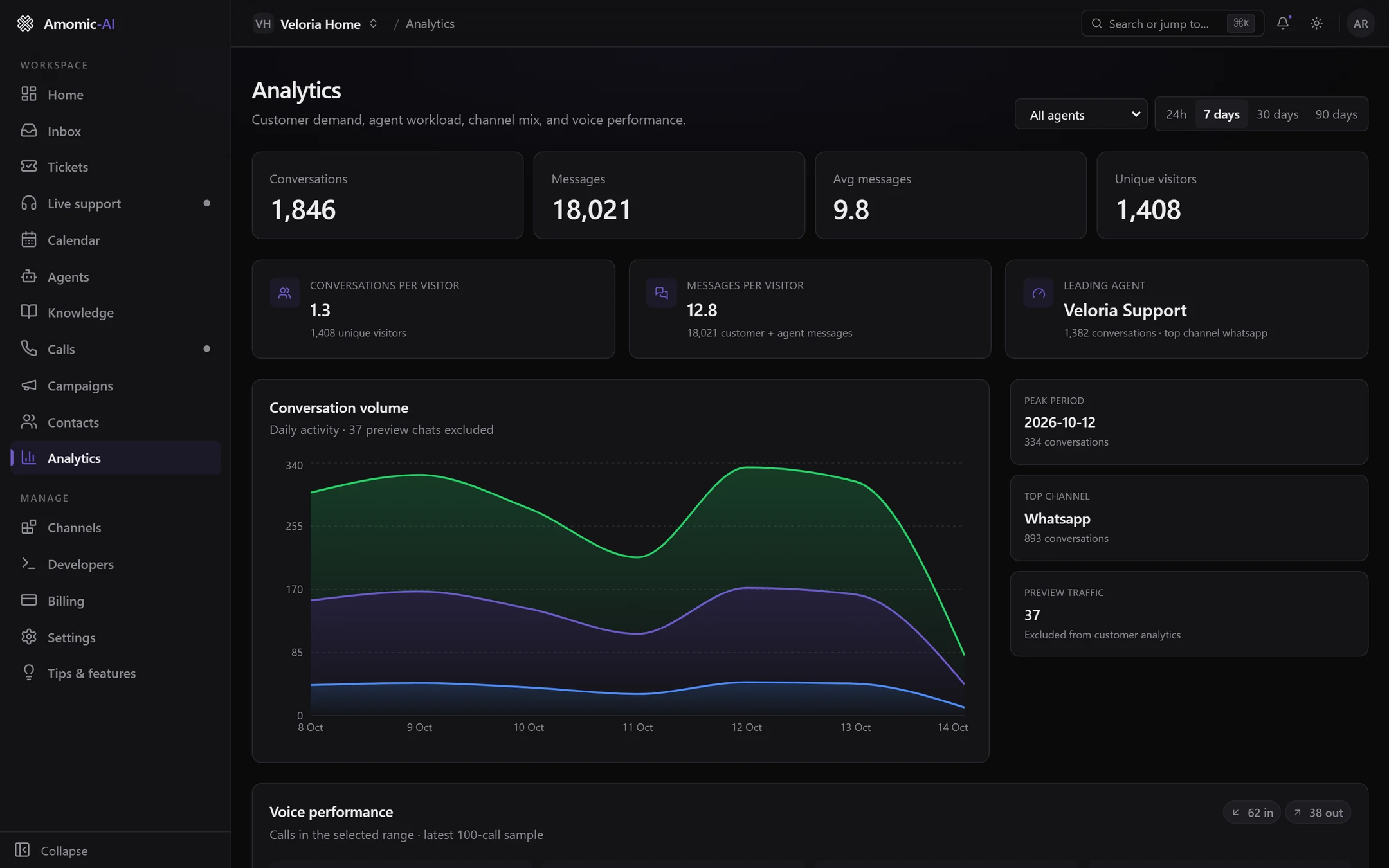Click the Analytics breadcrumb
Image resolution: width=1389 pixels, height=868 pixels.
[430, 24]
